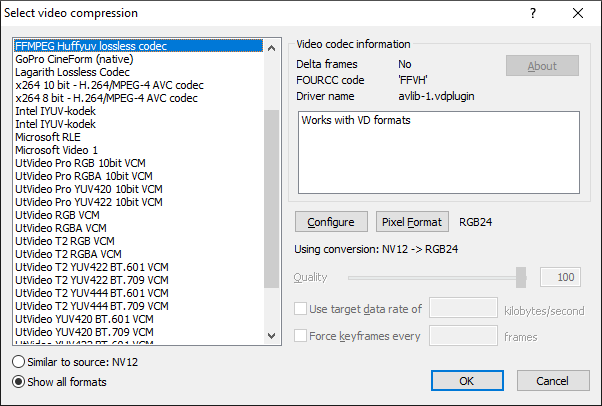Toggle Force keyframes every checkbox

pos(301,336)
